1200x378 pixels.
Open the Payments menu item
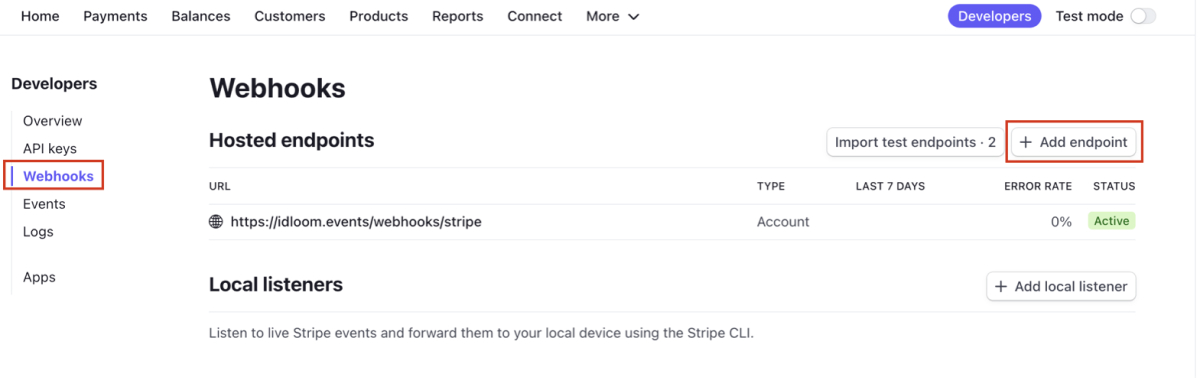pyautogui.click(x=115, y=16)
